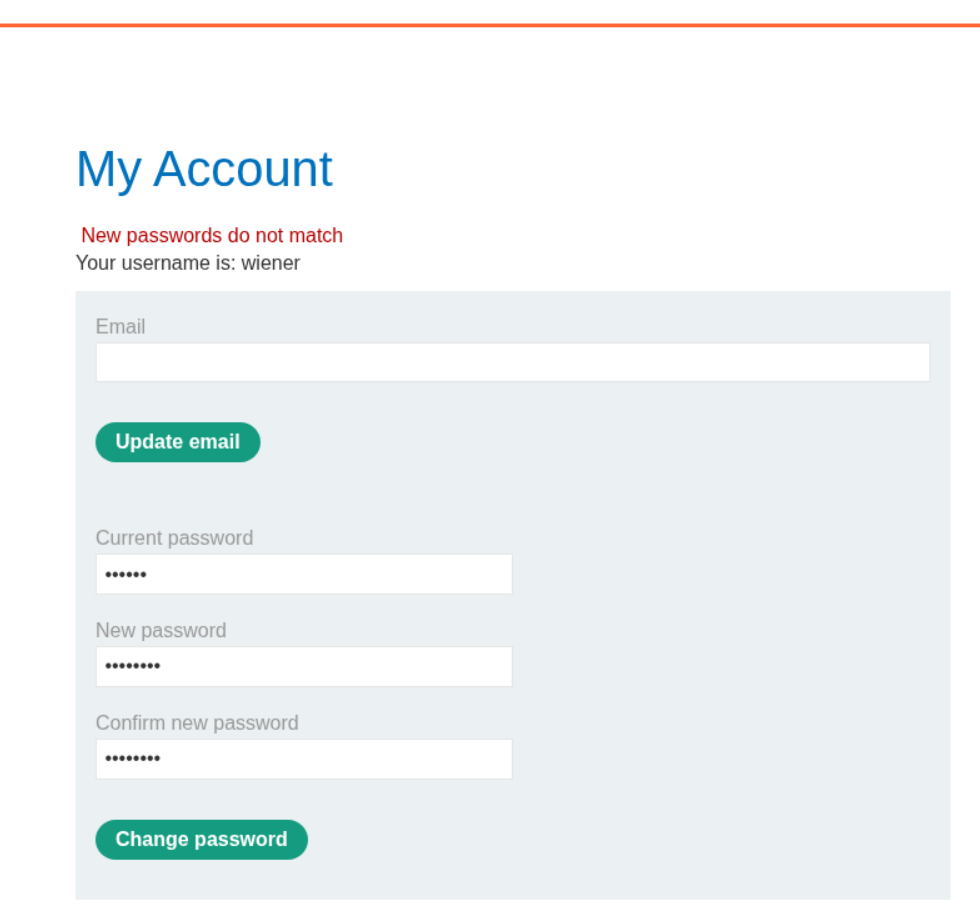Click the New password label

pyautogui.click(x=161, y=630)
